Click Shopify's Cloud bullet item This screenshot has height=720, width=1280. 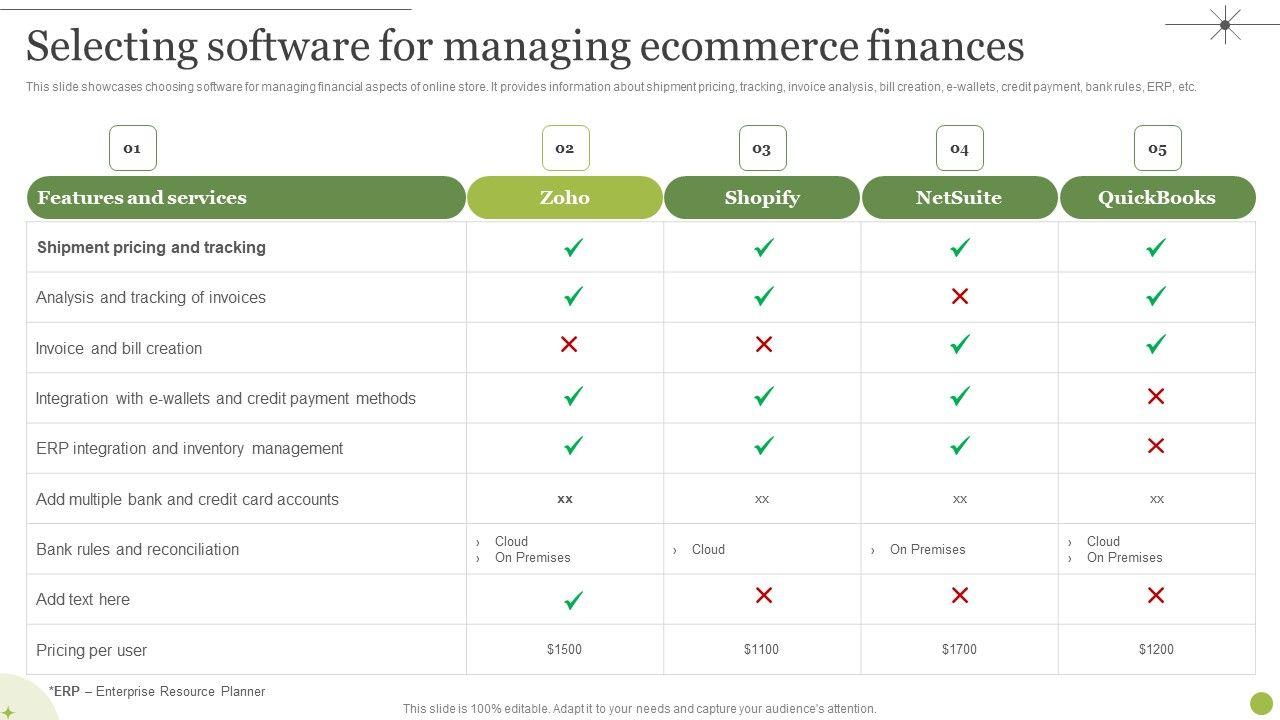708,549
